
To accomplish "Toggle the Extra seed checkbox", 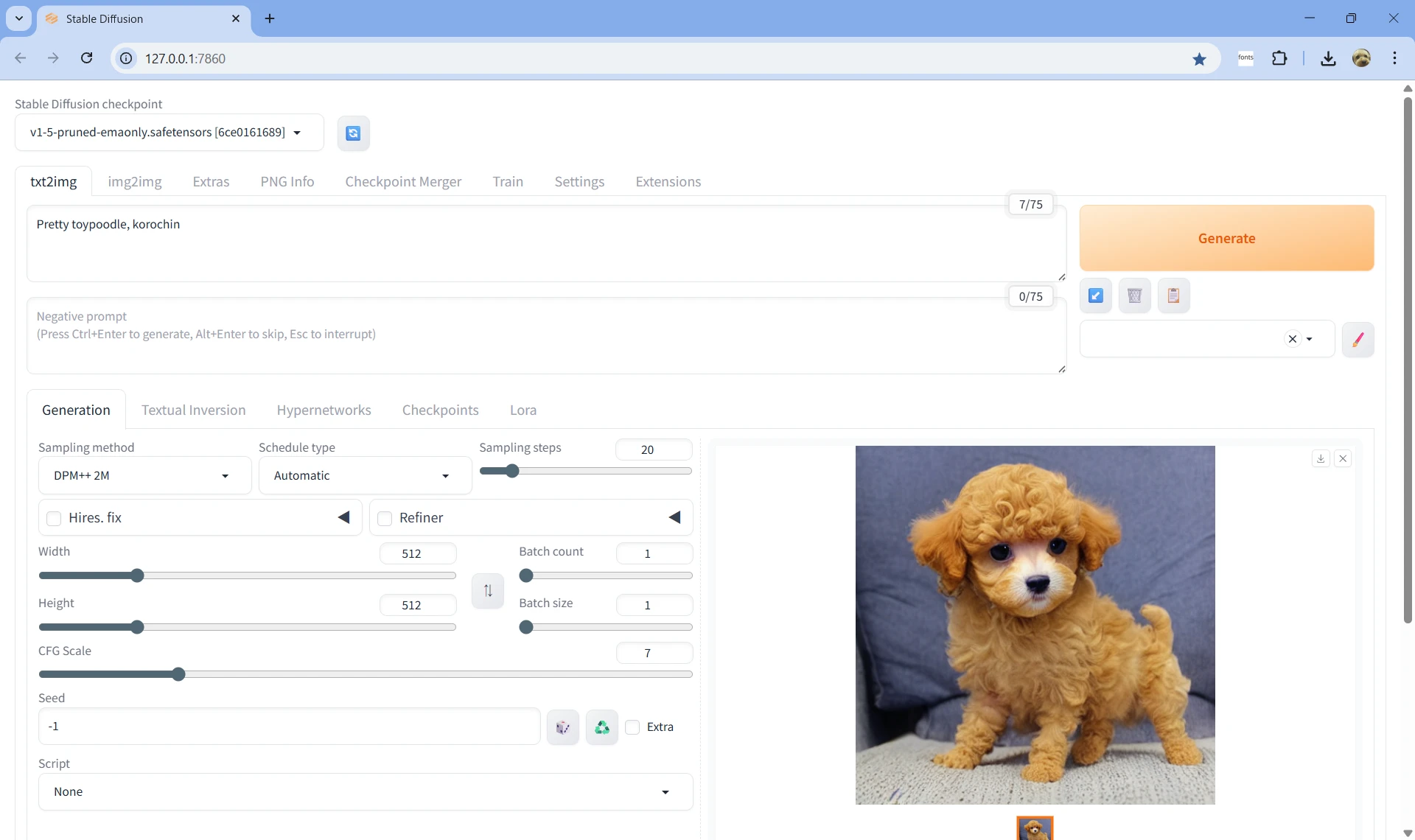I will [632, 727].
